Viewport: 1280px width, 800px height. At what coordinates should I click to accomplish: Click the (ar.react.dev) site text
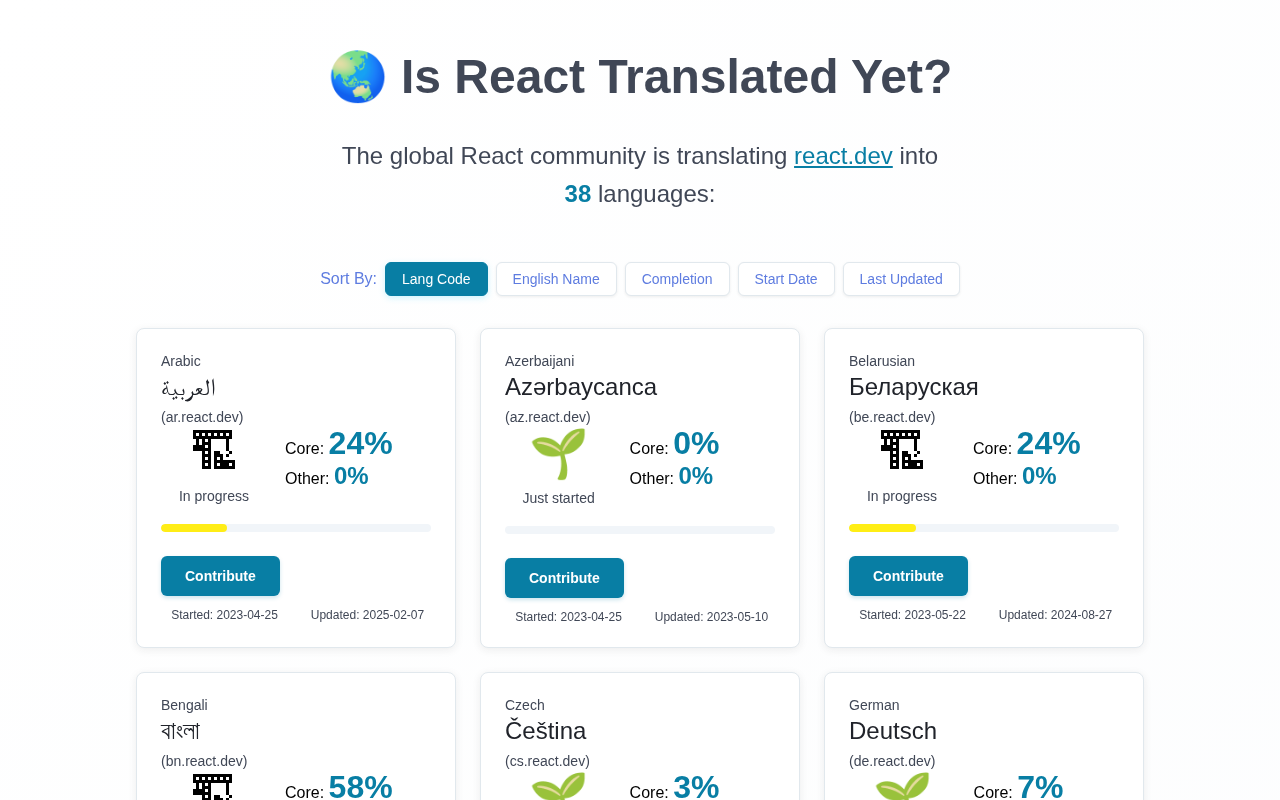[x=202, y=417]
